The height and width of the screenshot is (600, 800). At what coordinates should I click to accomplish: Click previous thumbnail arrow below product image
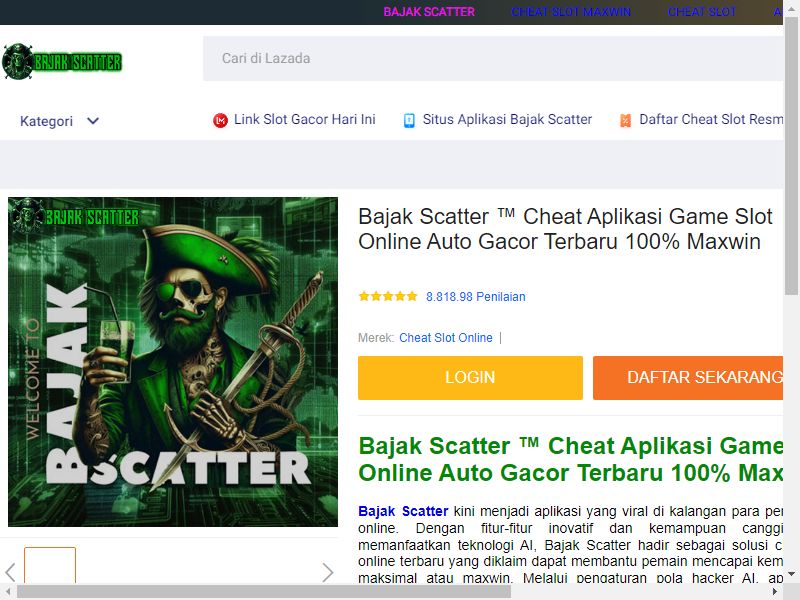[x=10, y=572]
